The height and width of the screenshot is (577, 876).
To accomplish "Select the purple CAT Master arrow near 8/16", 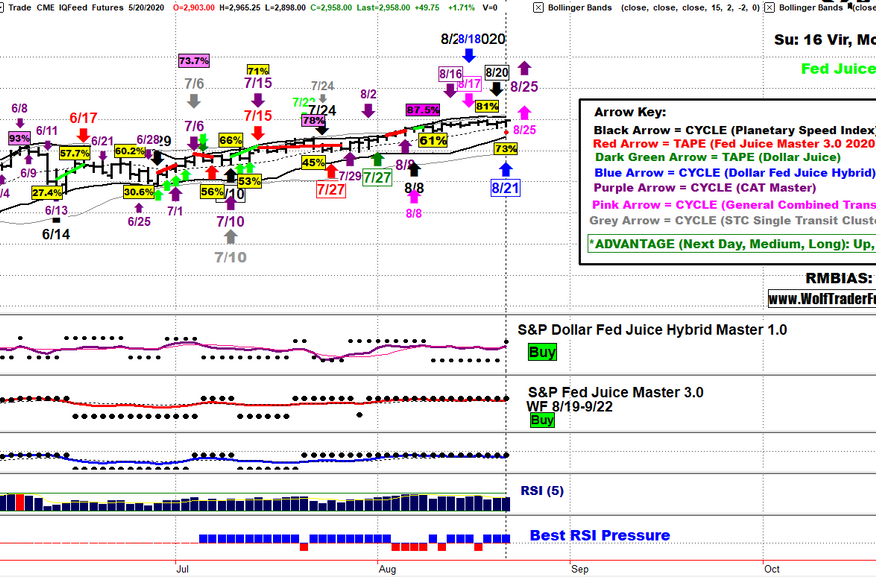I will point(450,89).
